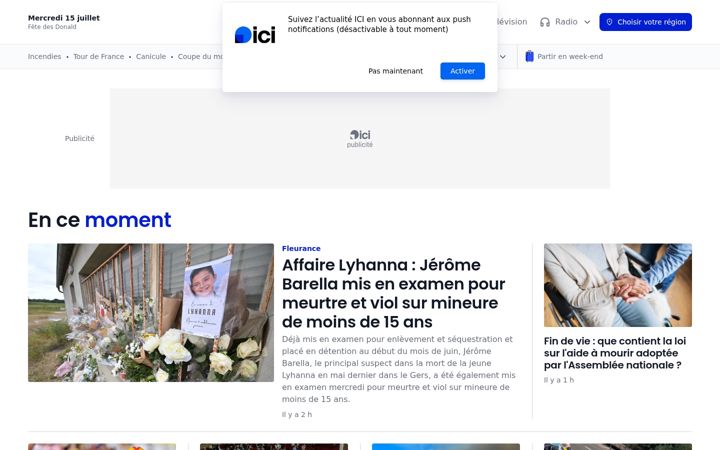This screenshot has height=450, width=720.
Task: Expand the topics bar chevron
Action: (x=503, y=57)
